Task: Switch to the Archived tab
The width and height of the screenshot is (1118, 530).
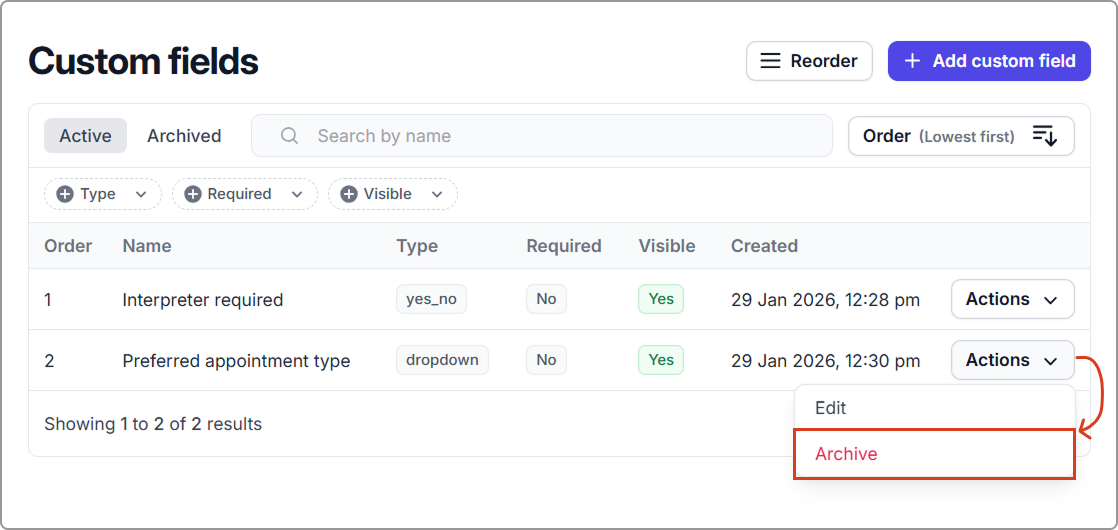Action: tap(184, 136)
